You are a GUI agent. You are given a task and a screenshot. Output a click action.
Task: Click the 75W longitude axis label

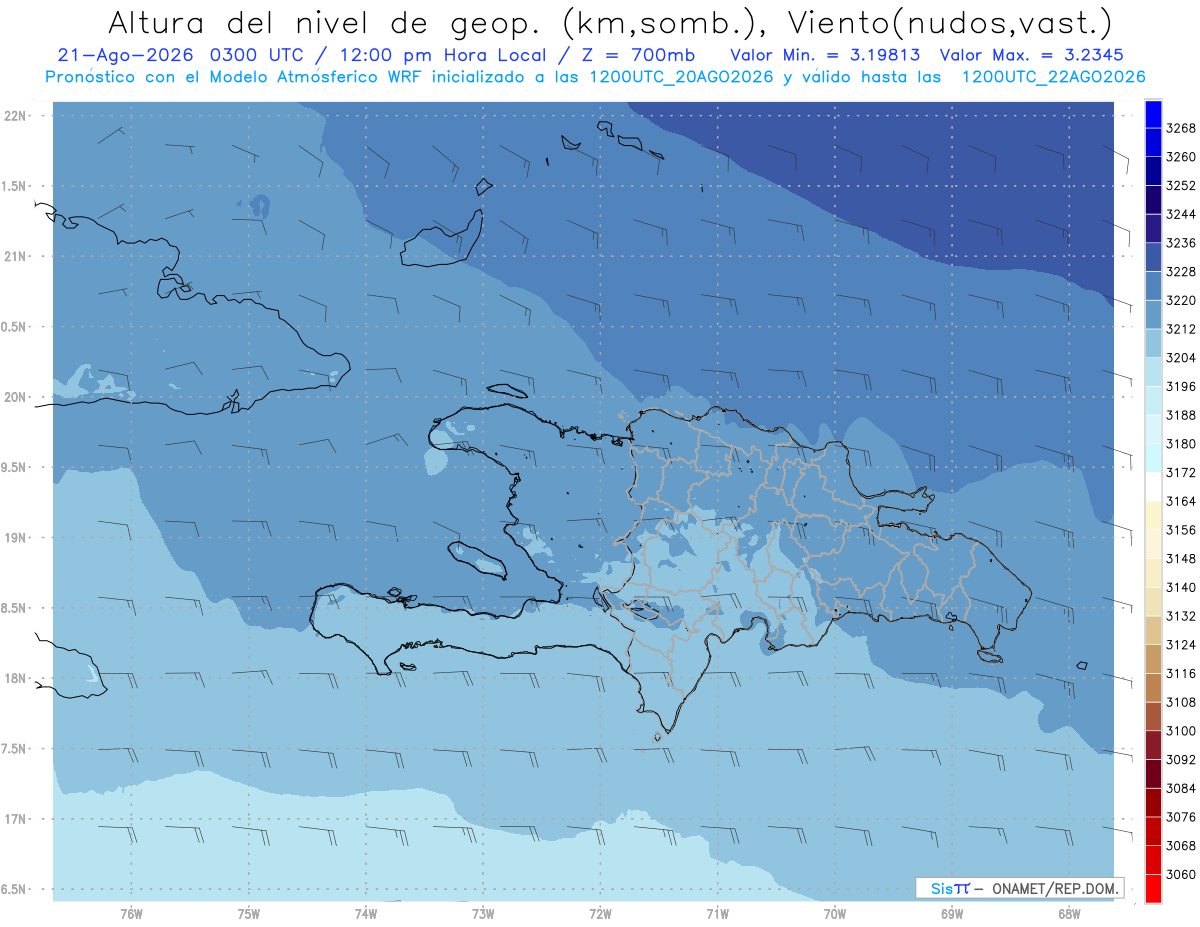[x=249, y=912]
